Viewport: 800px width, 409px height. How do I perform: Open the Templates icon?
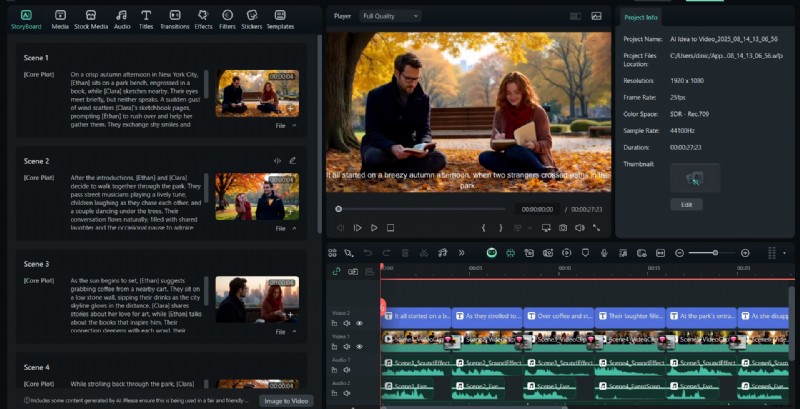280,15
